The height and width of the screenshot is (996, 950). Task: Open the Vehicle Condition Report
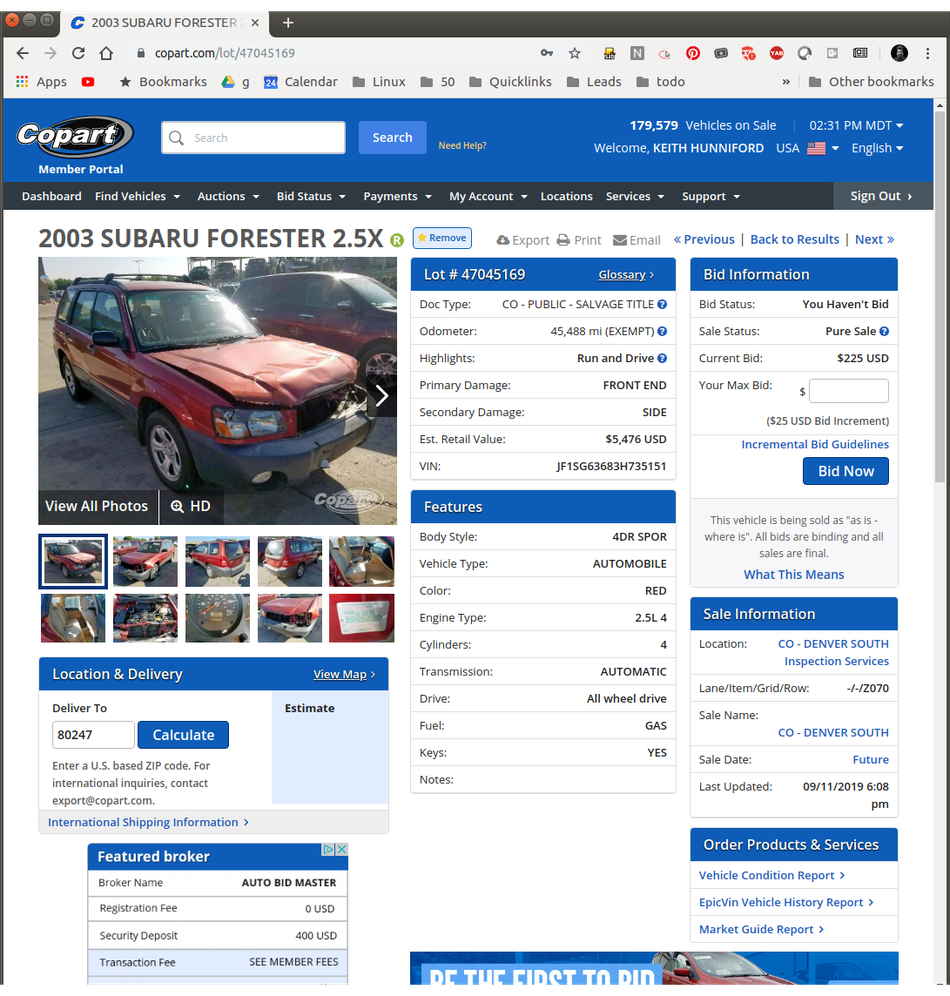(x=772, y=875)
